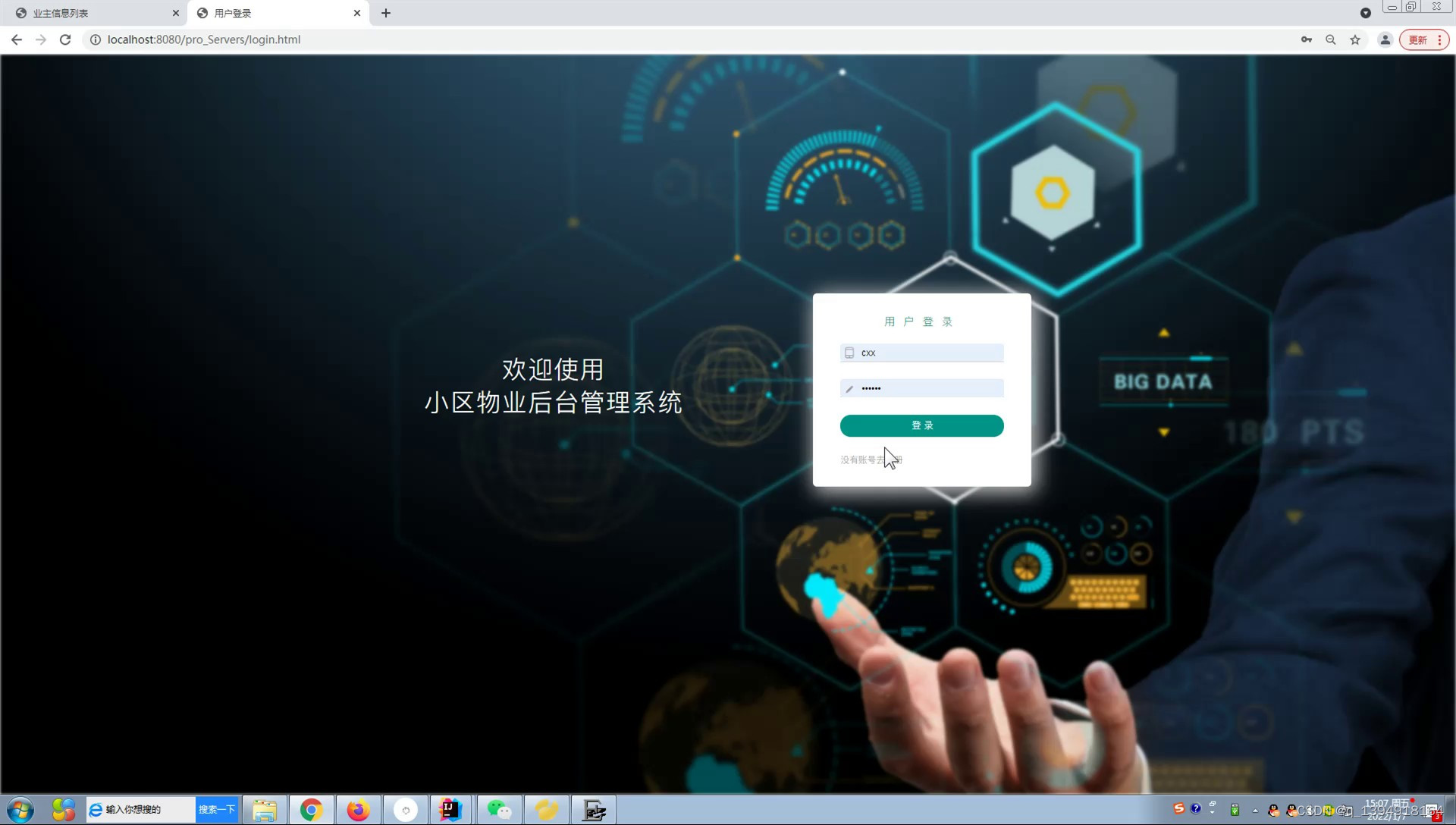1456x825 pixels.
Task: Reload the current page
Action: pos(65,39)
